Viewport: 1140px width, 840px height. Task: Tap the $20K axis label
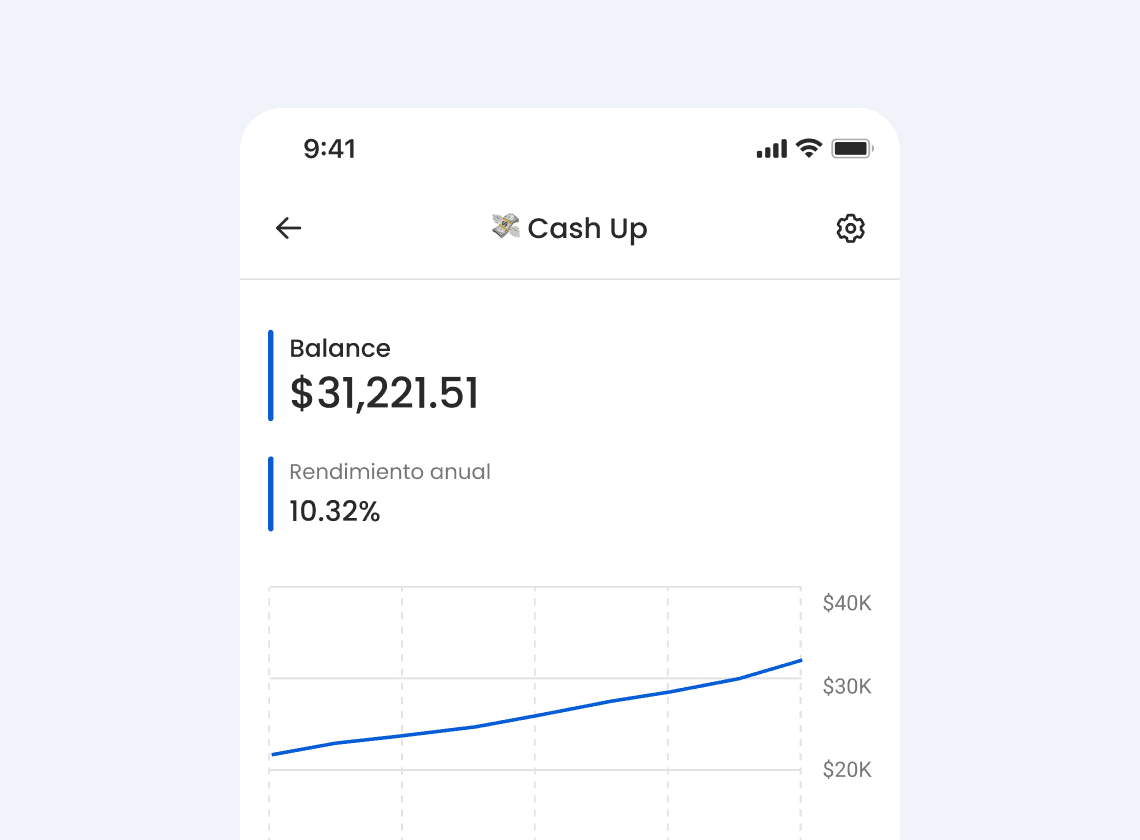[x=846, y=769]
